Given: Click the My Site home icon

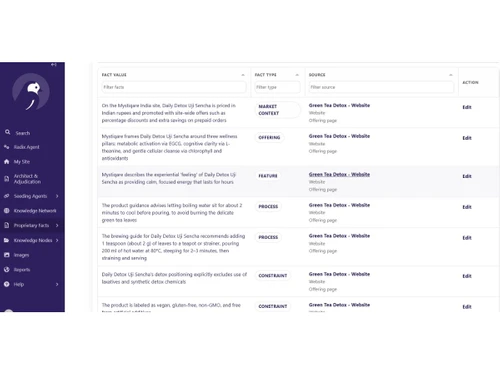Looking at the screenshot, I should point(7,162).
